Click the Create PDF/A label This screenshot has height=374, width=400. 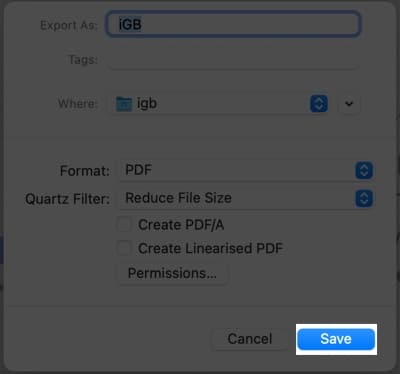click(x=181, y=225)
